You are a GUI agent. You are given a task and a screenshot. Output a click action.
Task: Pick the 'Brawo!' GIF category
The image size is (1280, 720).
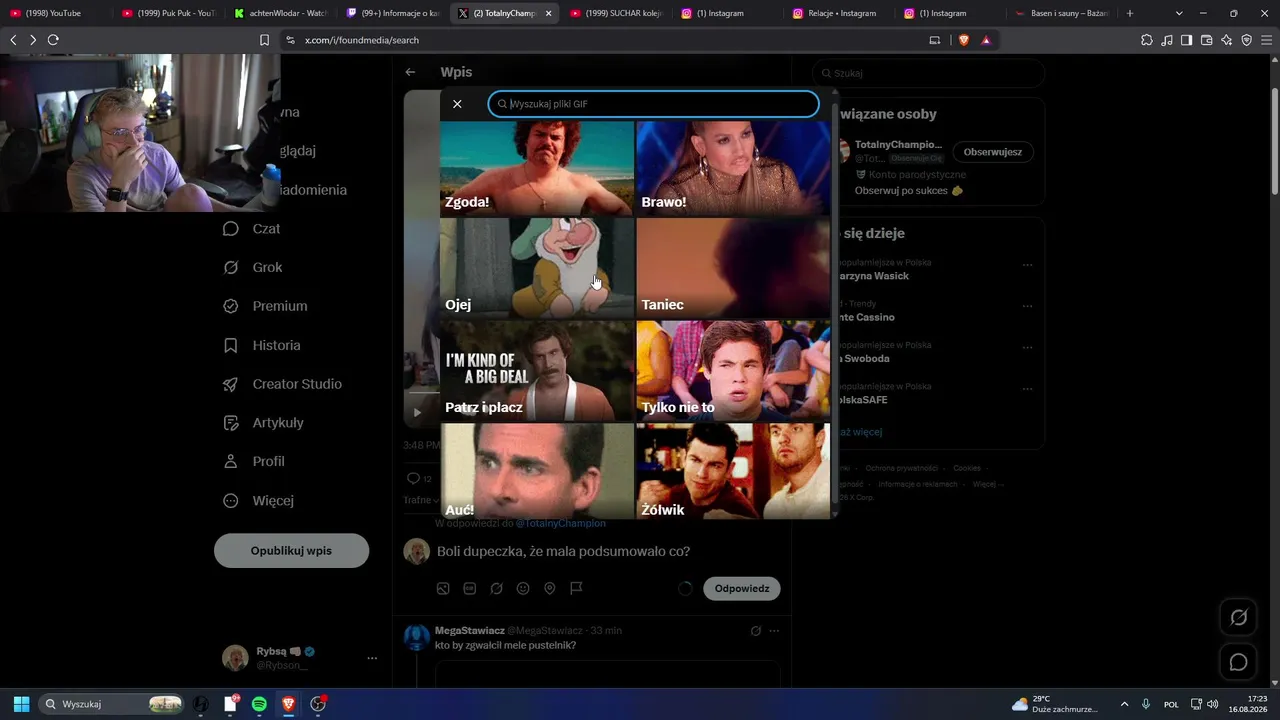(733, 168)
